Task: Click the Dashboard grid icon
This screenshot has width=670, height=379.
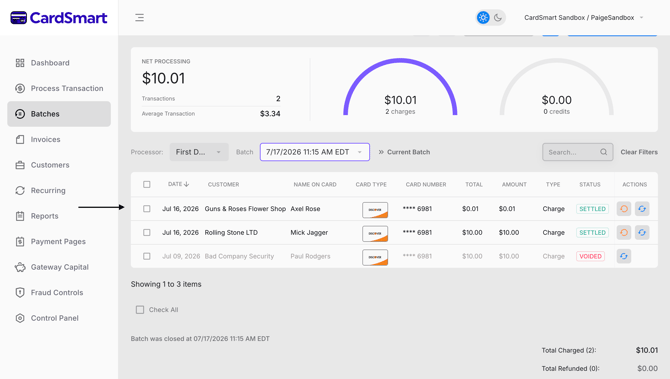Action: (20, 63)
